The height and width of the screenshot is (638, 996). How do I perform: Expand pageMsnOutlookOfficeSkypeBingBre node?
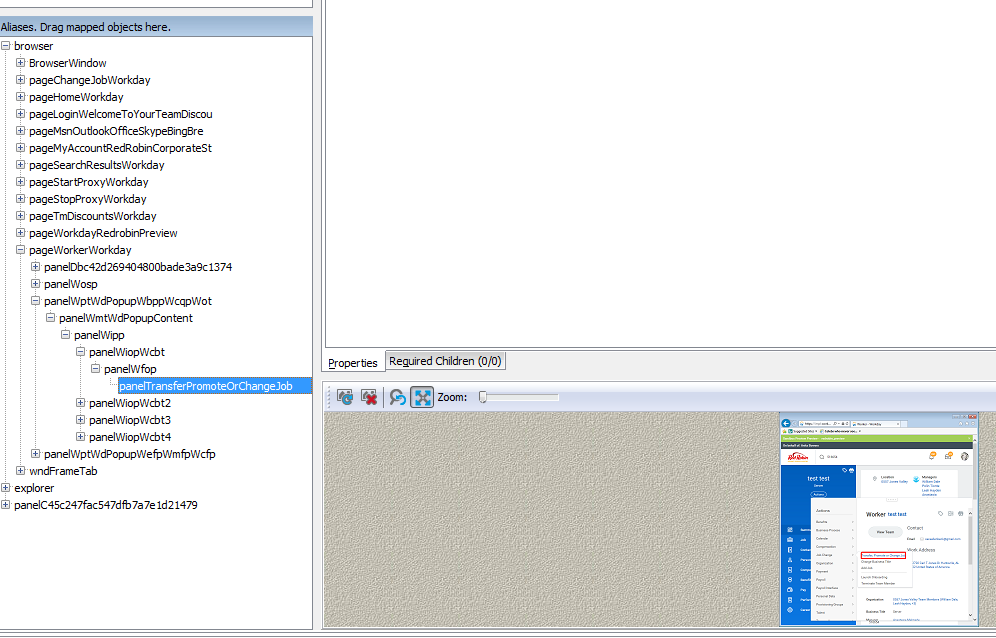click(x=20, y=131)
